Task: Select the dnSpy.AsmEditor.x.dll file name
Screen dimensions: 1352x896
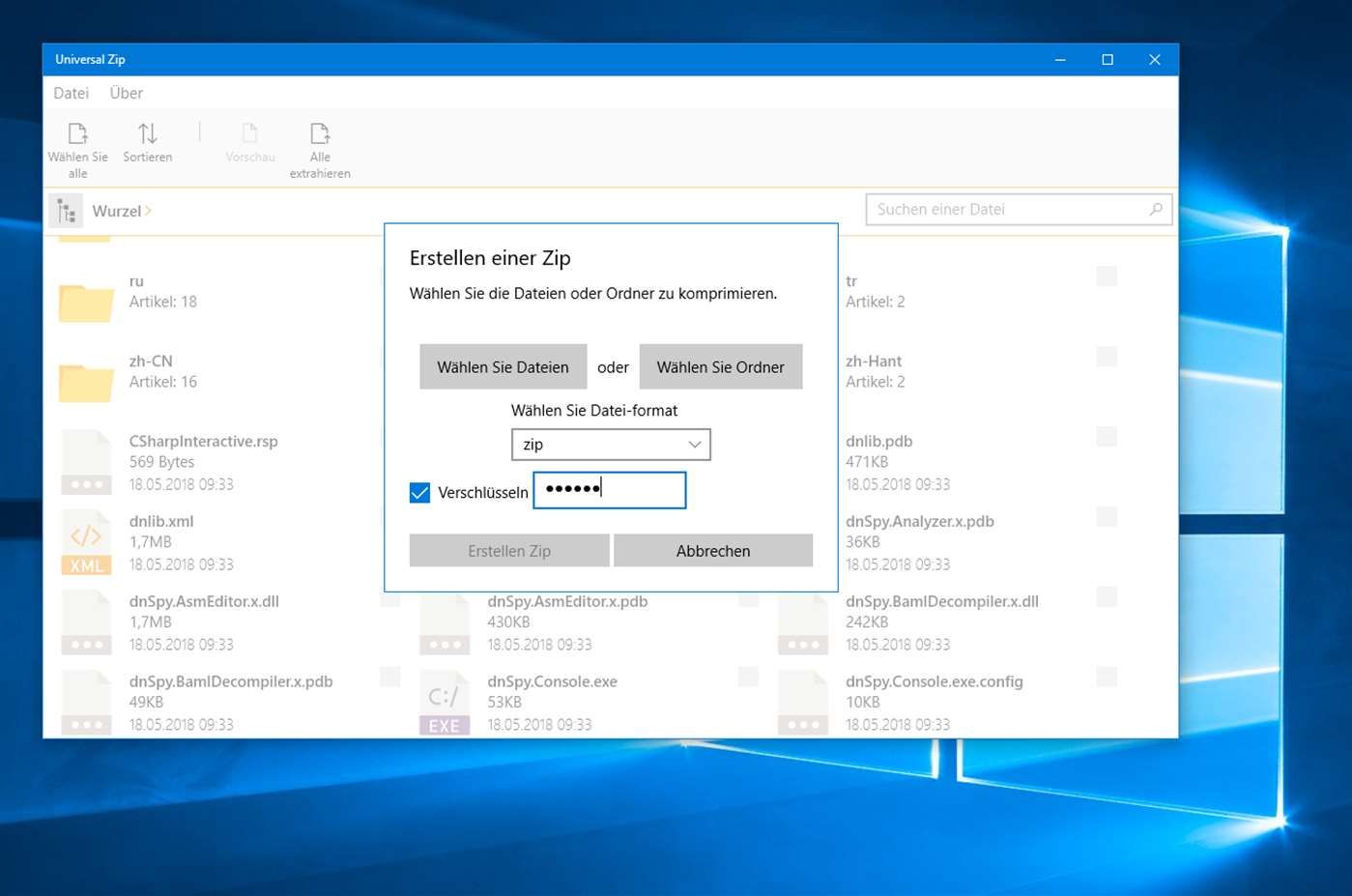Action: click(x=204, y=602)
